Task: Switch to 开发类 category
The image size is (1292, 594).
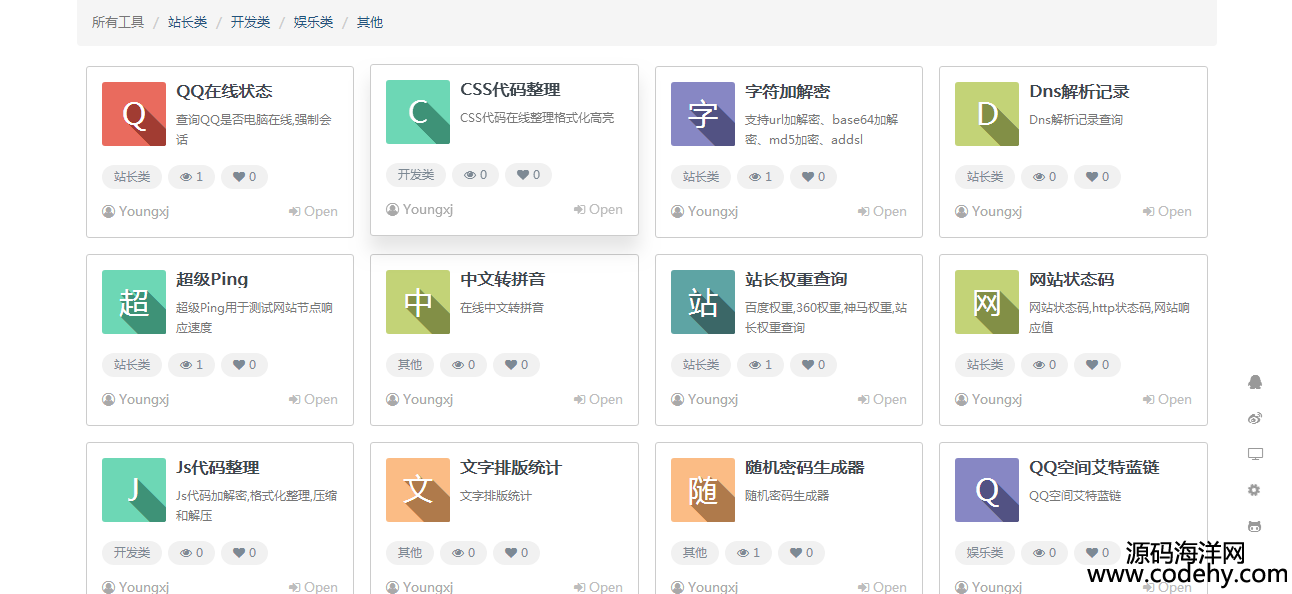Action: [251, 22]
